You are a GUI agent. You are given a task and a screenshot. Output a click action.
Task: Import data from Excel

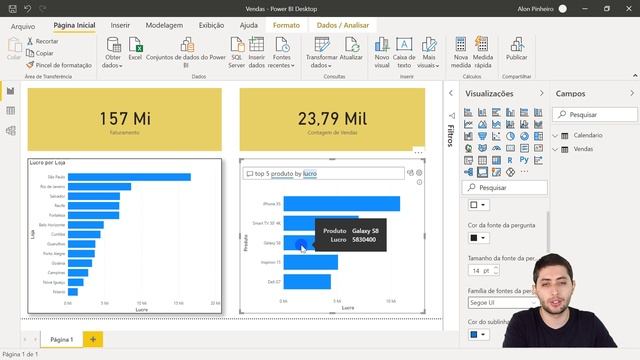[x=135, y=49]
